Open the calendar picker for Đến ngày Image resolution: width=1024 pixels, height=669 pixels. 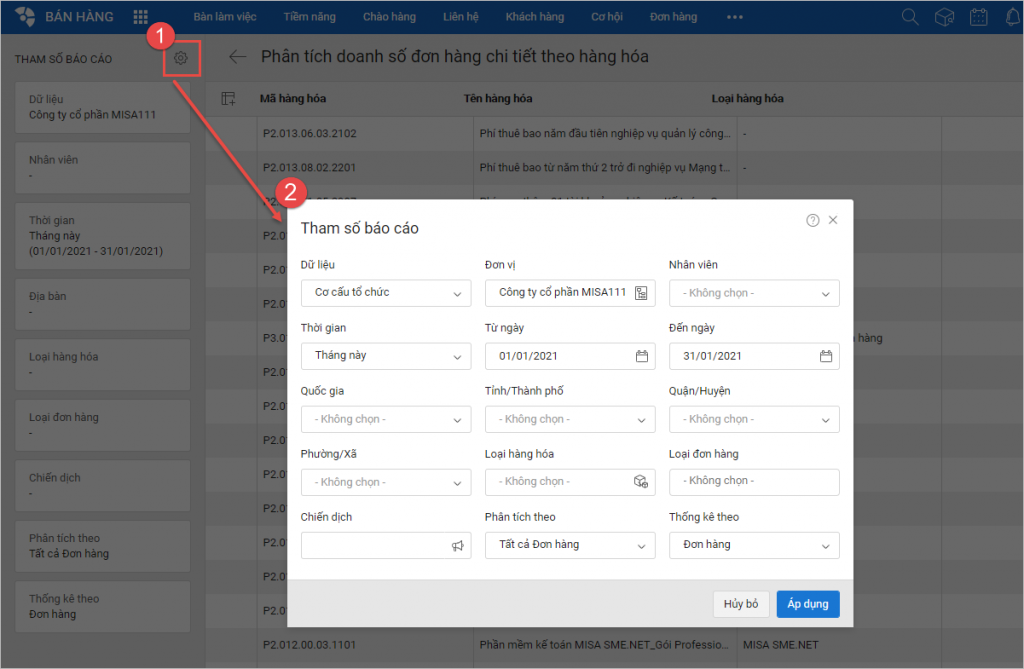pos(826,356)
